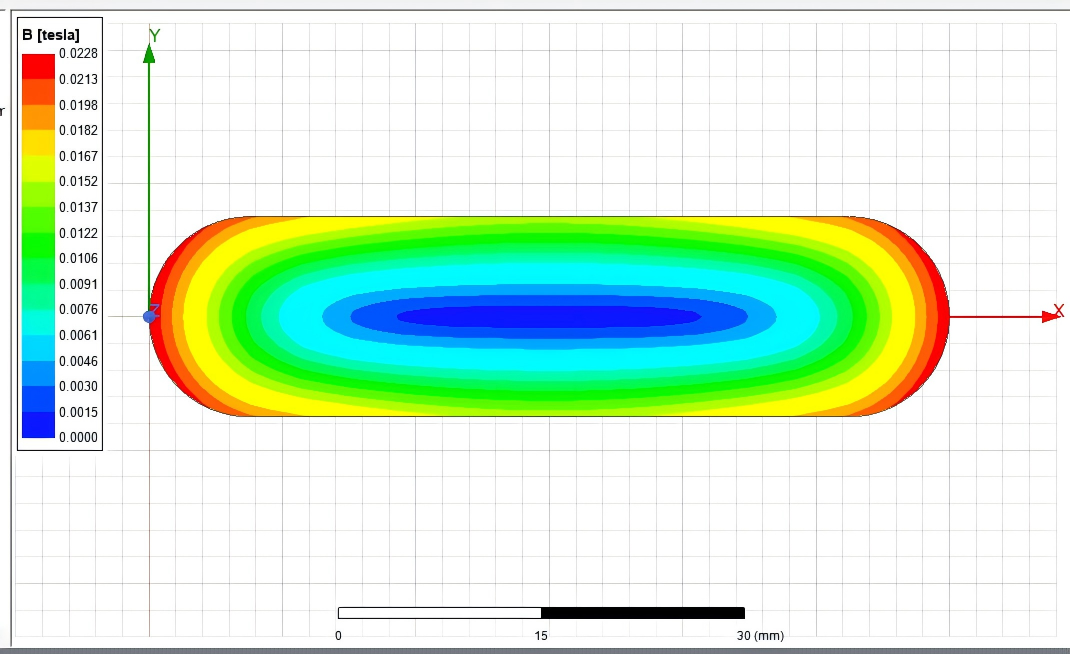Click the white half of the scale bar
The width and height of the screenshot is (1070, 654).
click(439, 613)
